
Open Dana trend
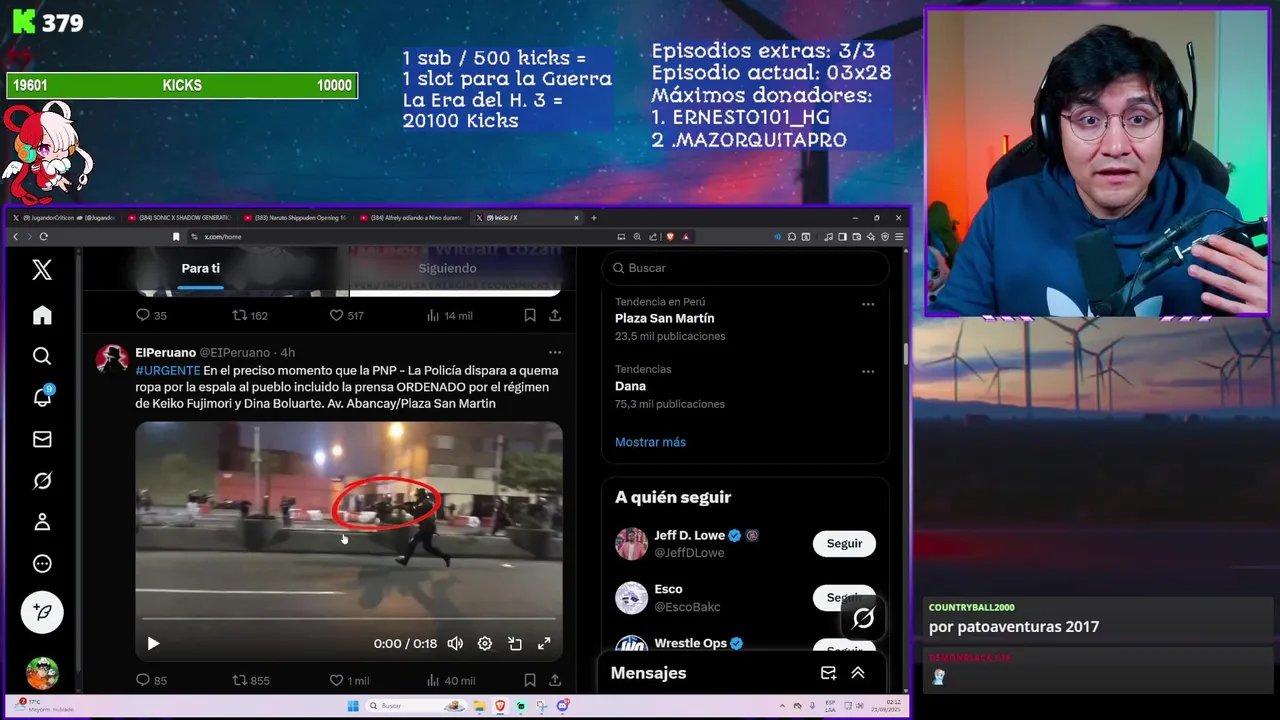pos(630,386)
